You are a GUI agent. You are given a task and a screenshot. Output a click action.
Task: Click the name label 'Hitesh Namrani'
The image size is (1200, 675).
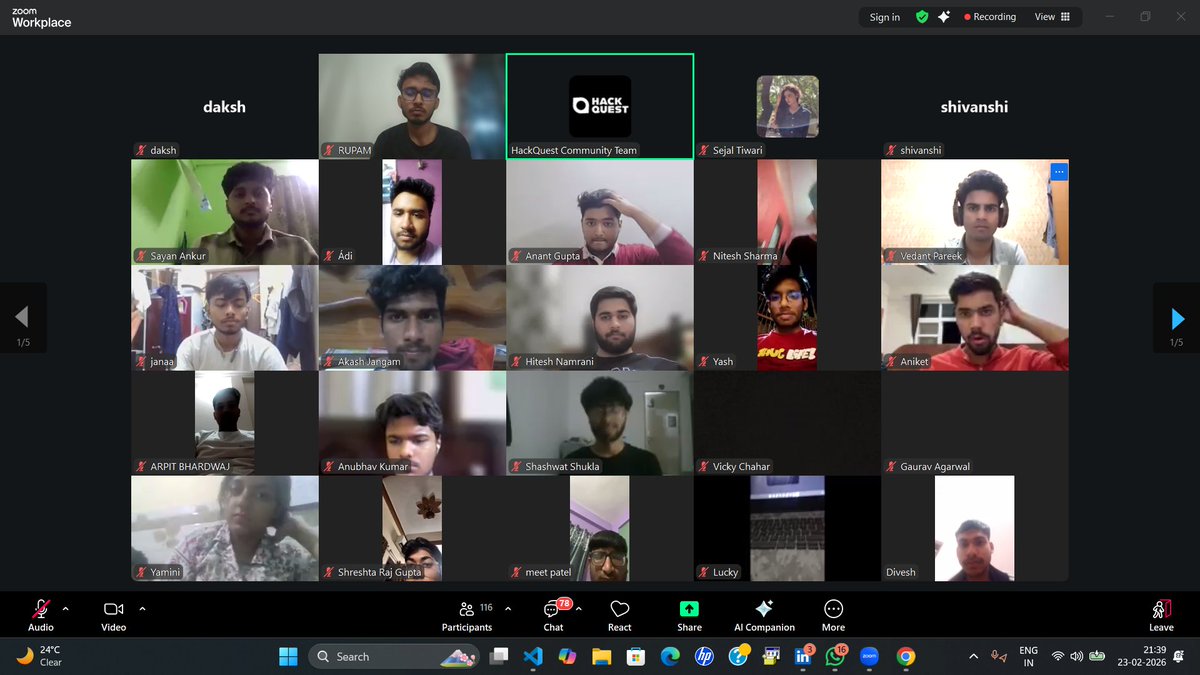coord(561,361)
